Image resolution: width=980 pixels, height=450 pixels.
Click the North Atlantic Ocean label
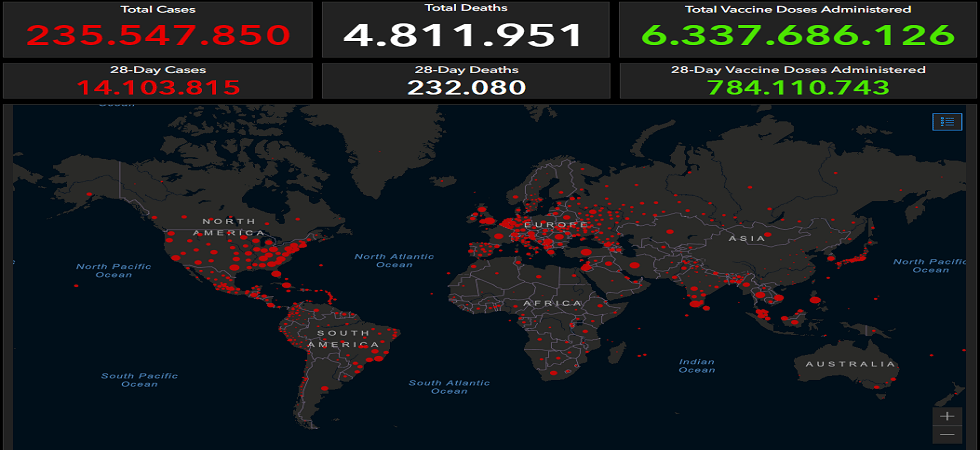395,260
